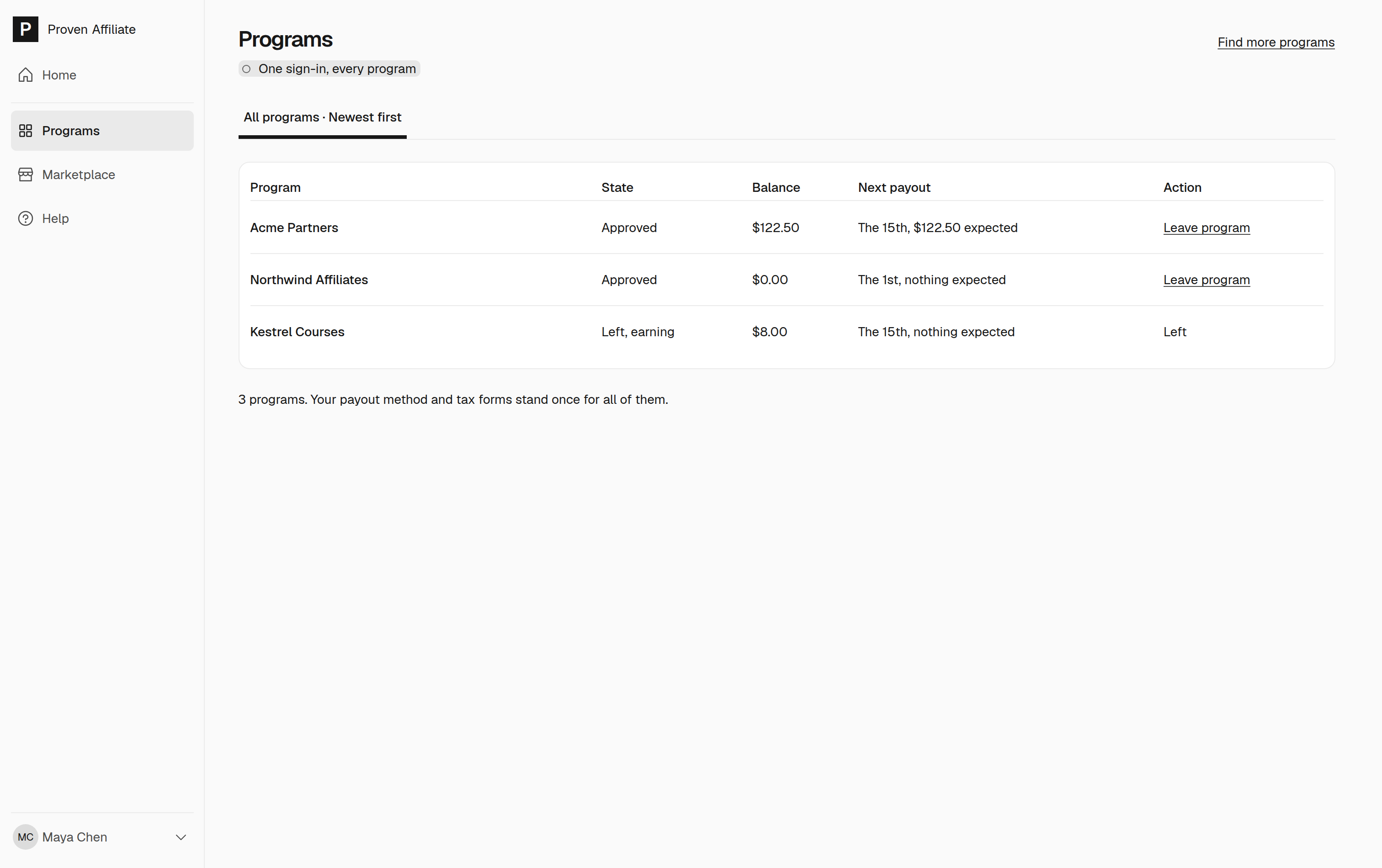Expand the Maya Chen account chevron

pyautogui.click(x=181, y=837)
